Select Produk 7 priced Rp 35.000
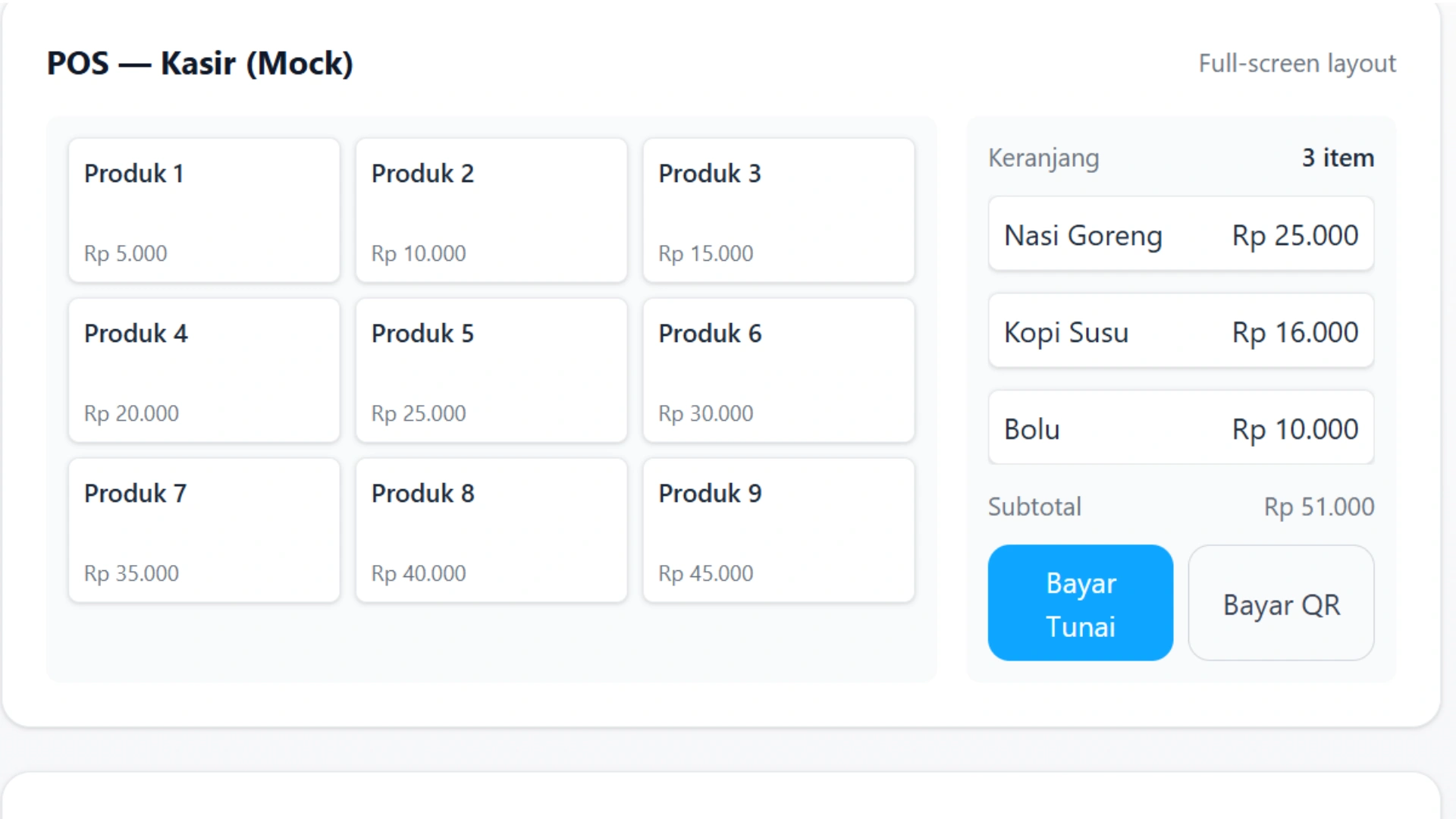 tap(203, 530)
